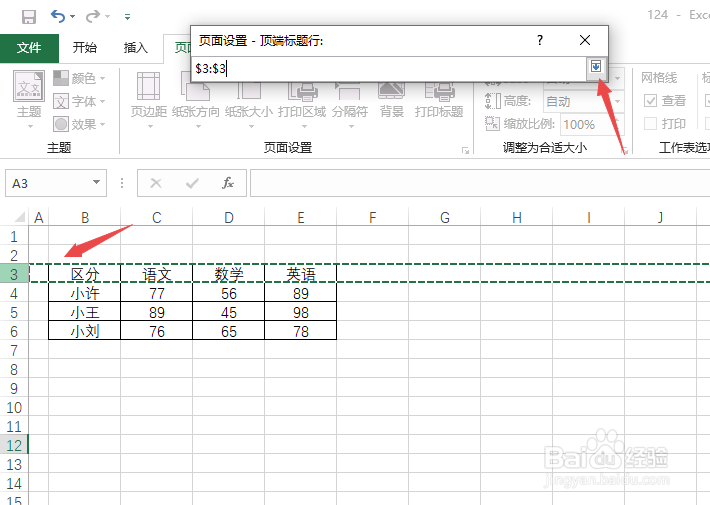The width and height of the screenshot is (710, 505).
Task: Click 小王's 数学 score 45
Action: [x=229, y=312]
